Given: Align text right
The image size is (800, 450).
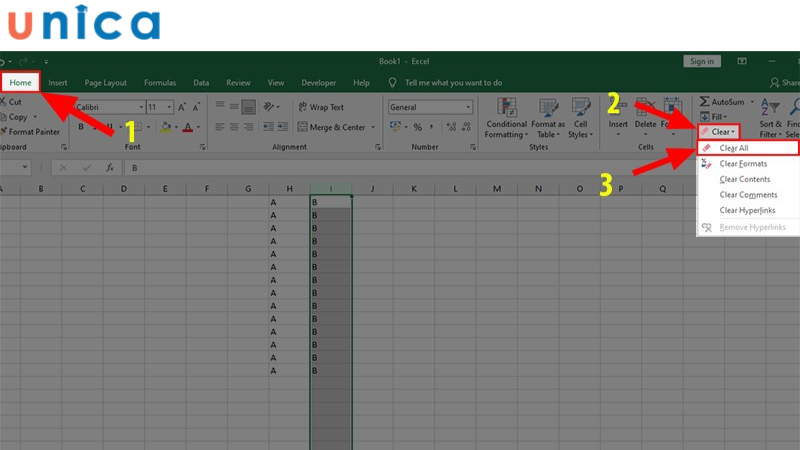Looking at the screenshot, I should coord(248,127).
